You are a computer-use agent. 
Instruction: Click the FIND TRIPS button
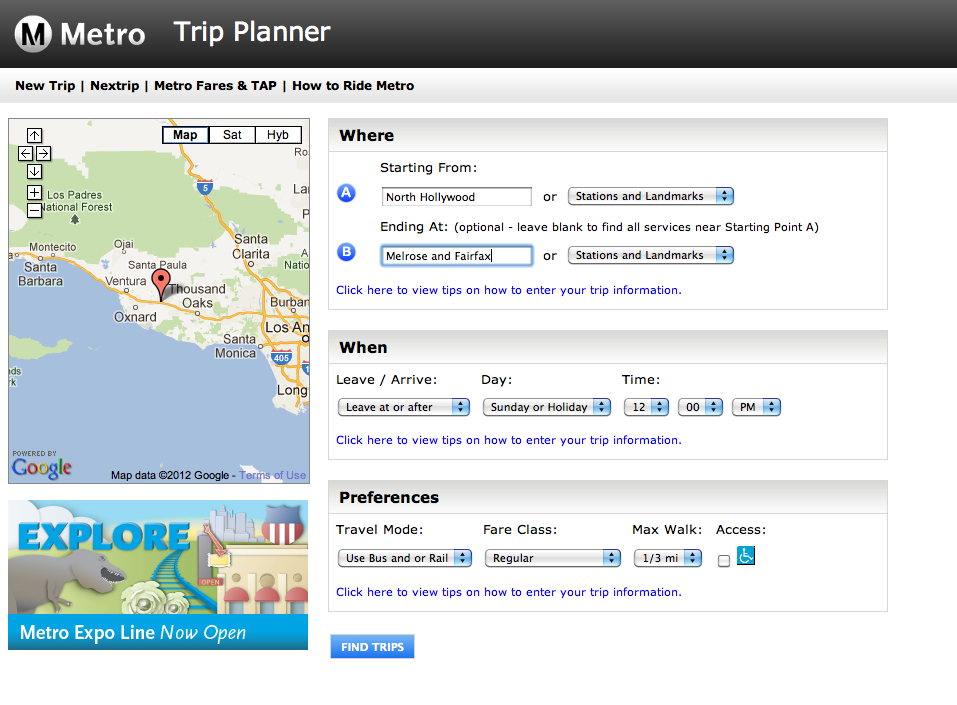coord(372,646)
